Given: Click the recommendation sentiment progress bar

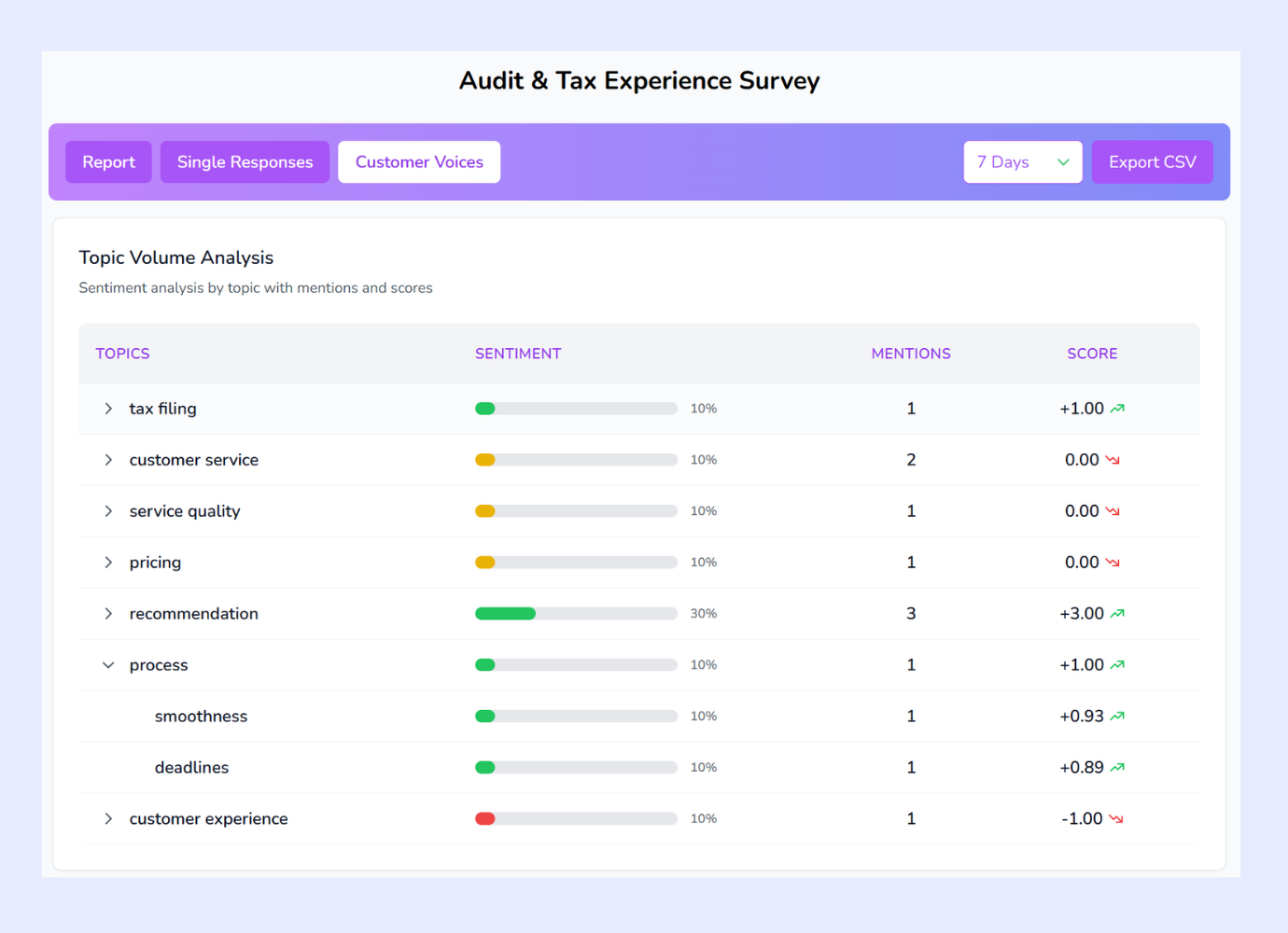Looking at the screenshot, I should pos(576,613).
